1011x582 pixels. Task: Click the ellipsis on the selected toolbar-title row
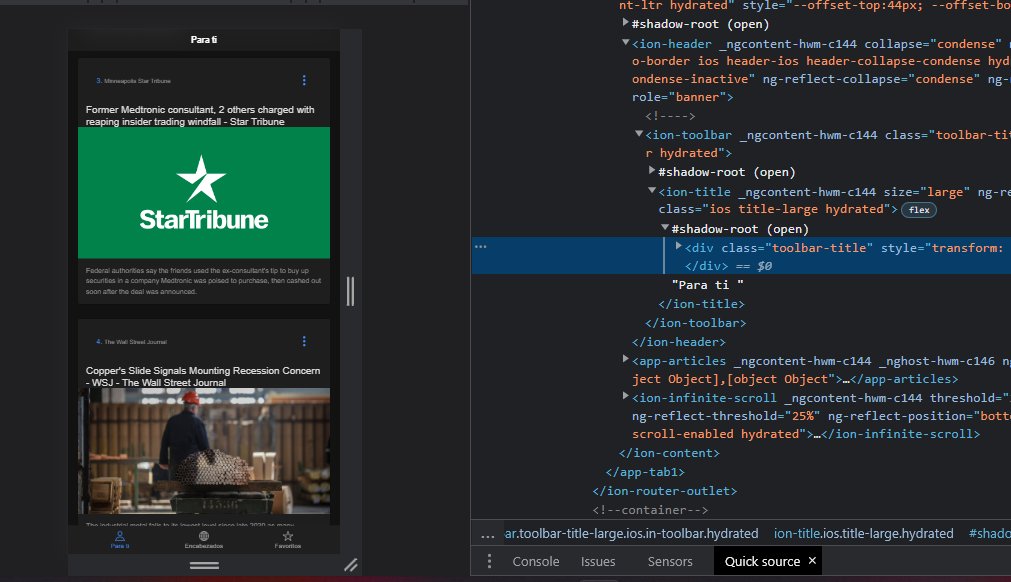tap(480, 247)
